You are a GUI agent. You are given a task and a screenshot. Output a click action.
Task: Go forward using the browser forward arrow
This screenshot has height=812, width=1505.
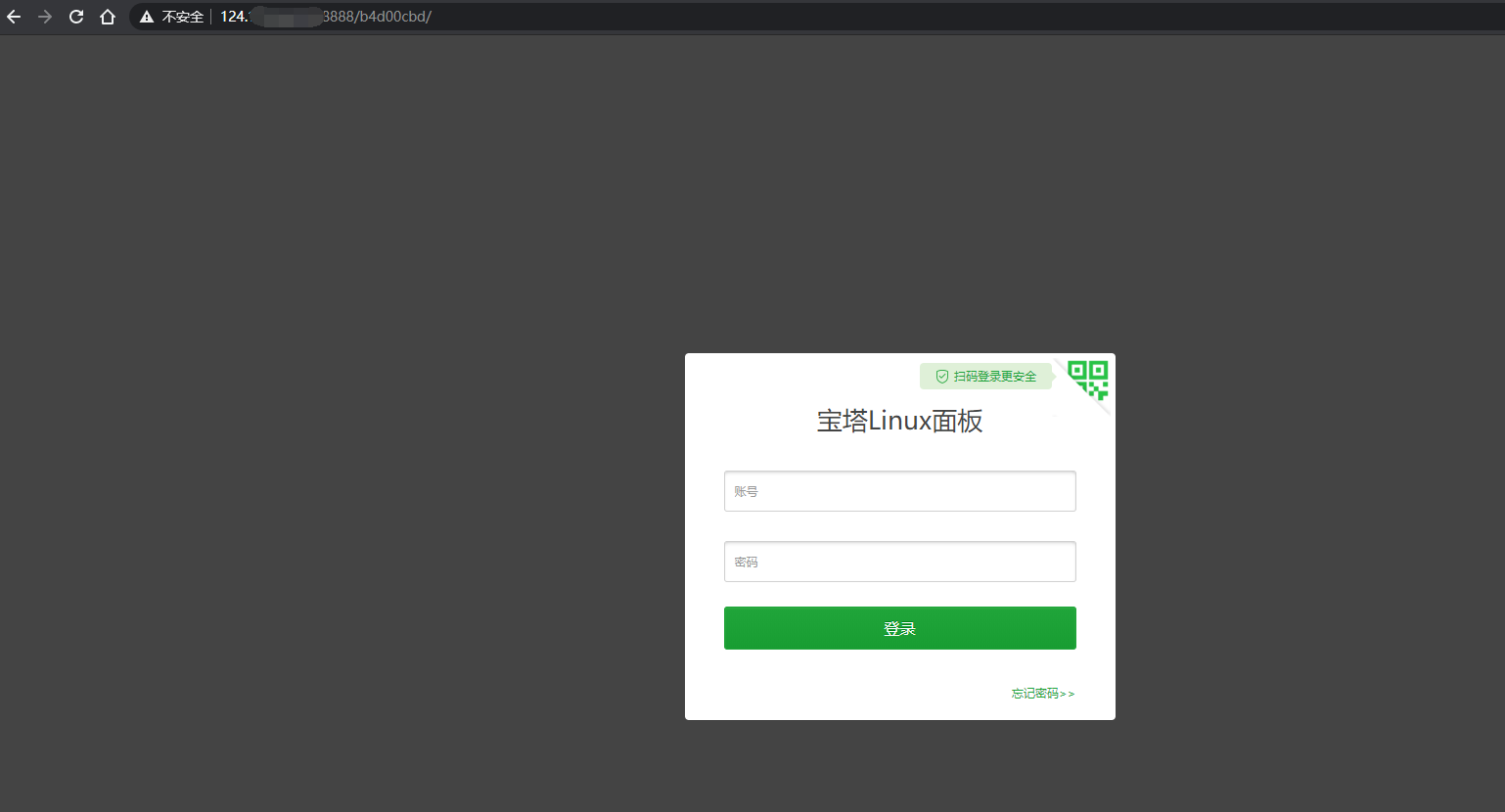pos(45,17)
